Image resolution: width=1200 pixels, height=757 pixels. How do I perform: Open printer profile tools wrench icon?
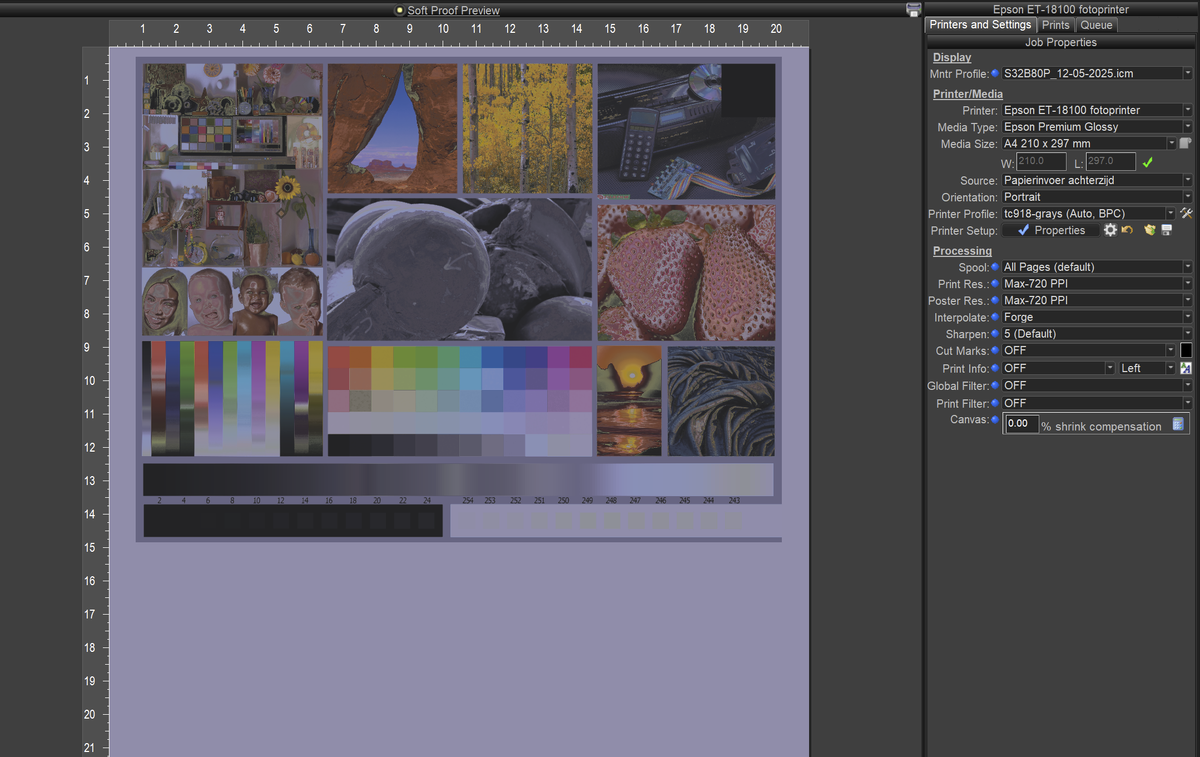tap(1186, 213)
